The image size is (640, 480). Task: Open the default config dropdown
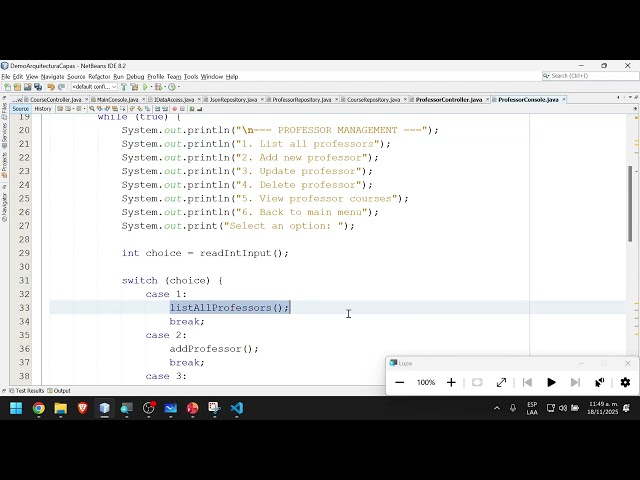tap(93, 87)
